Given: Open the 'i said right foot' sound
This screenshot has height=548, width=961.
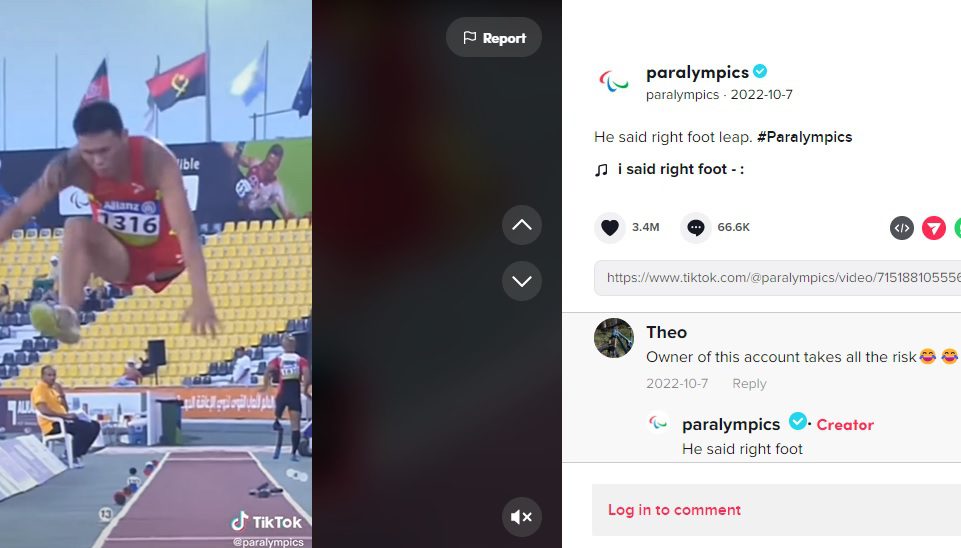Looking at the screenshot, I should tap(680, 169).
